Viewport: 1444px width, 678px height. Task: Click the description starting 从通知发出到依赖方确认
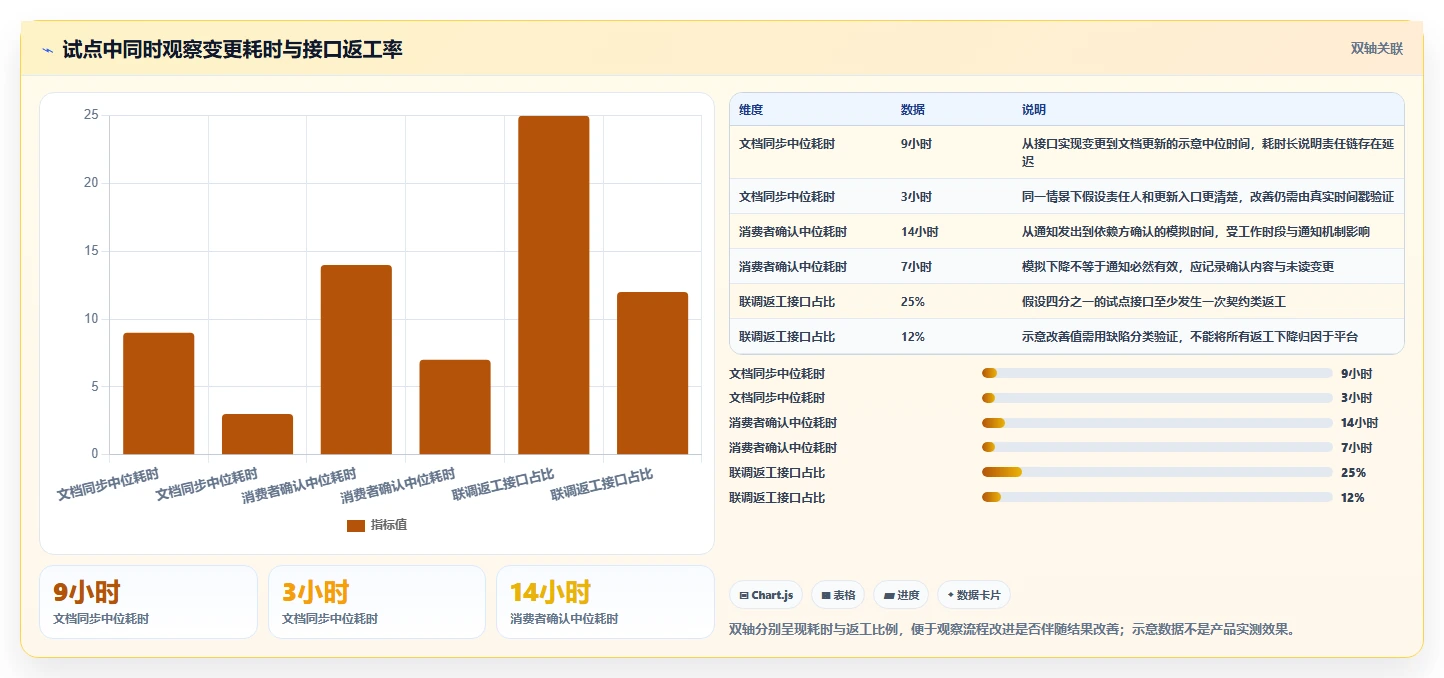coord(1196,232)
